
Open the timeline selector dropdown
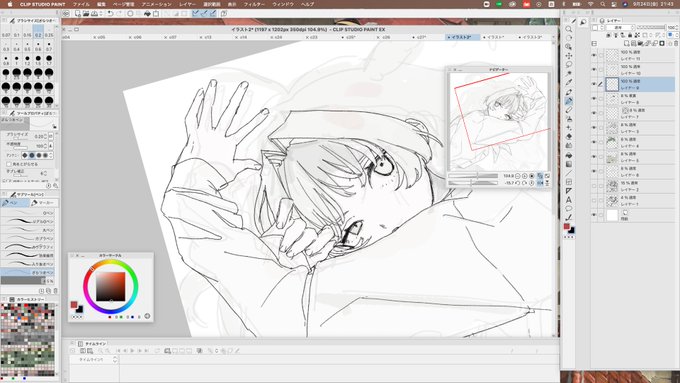115,360
